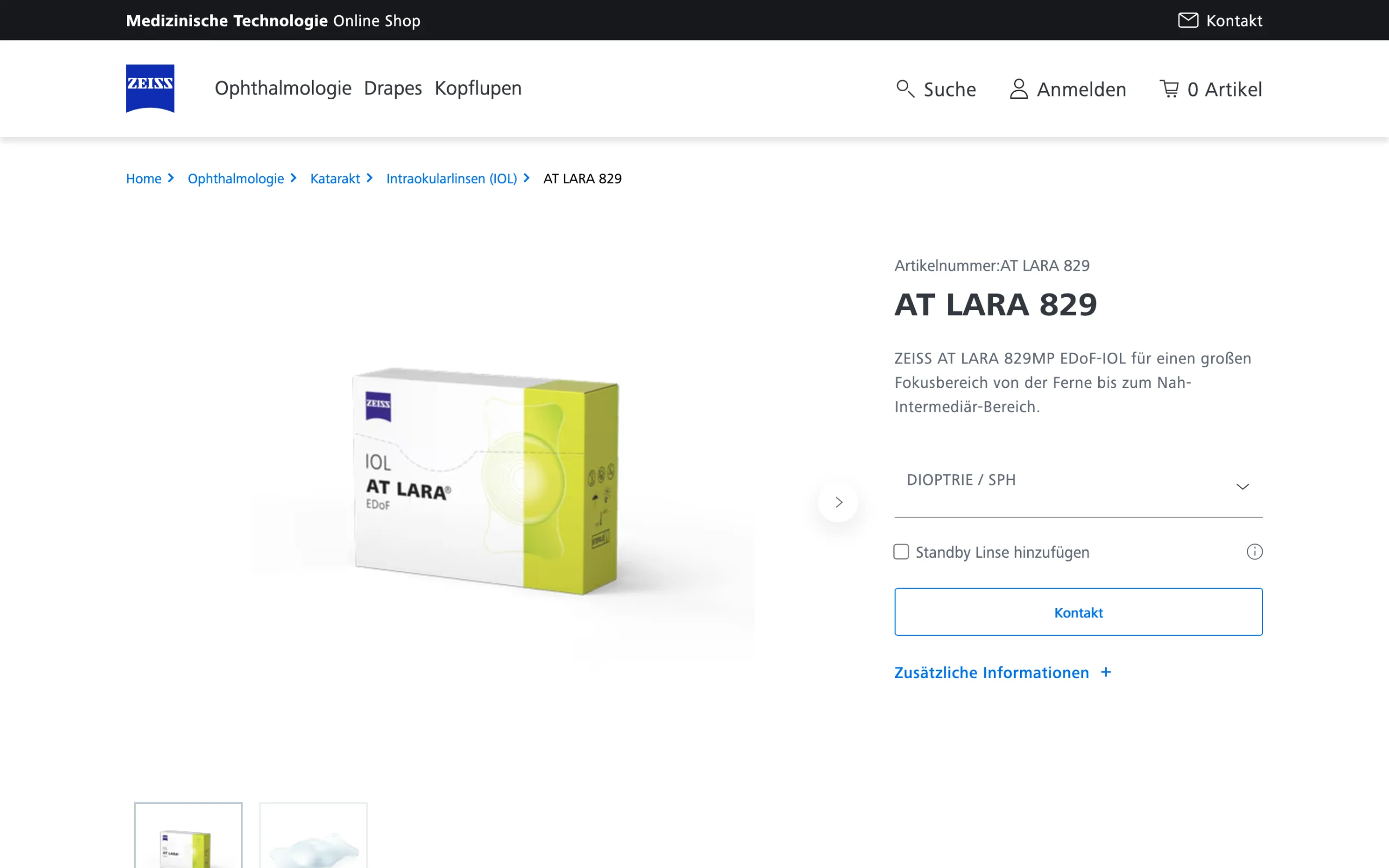Go to Home breadcrumb

click(x=143, y=178)
